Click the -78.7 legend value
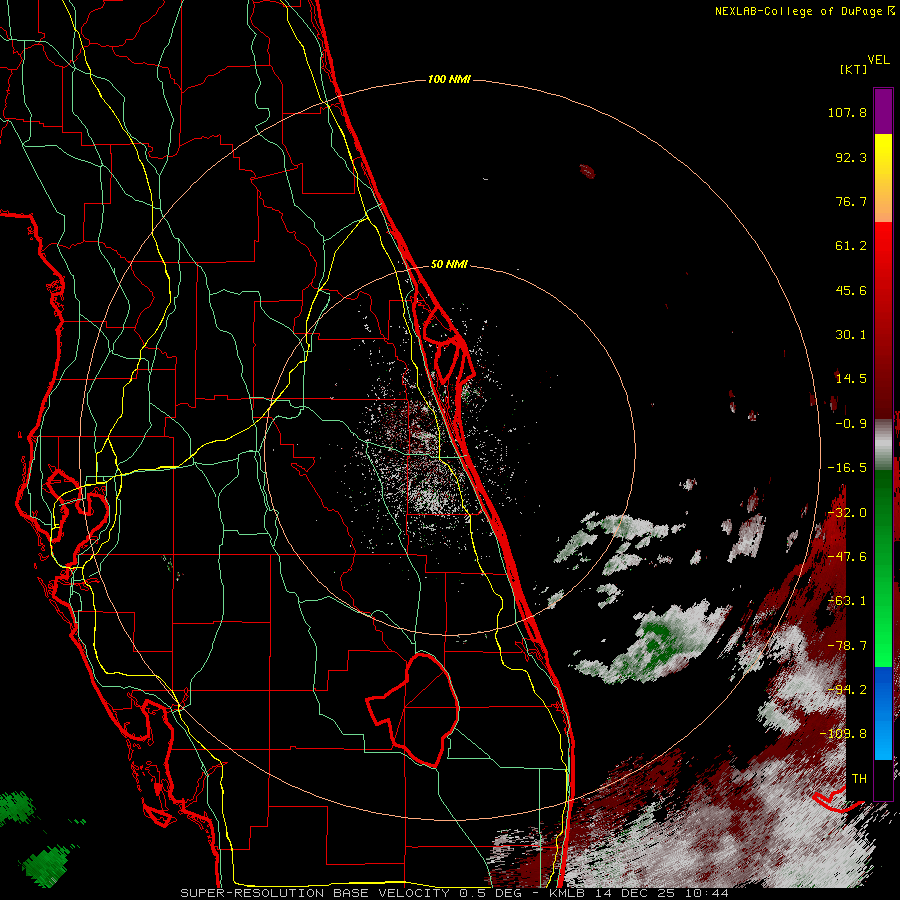This screenshot has height=900, width=900. [847, 646]
